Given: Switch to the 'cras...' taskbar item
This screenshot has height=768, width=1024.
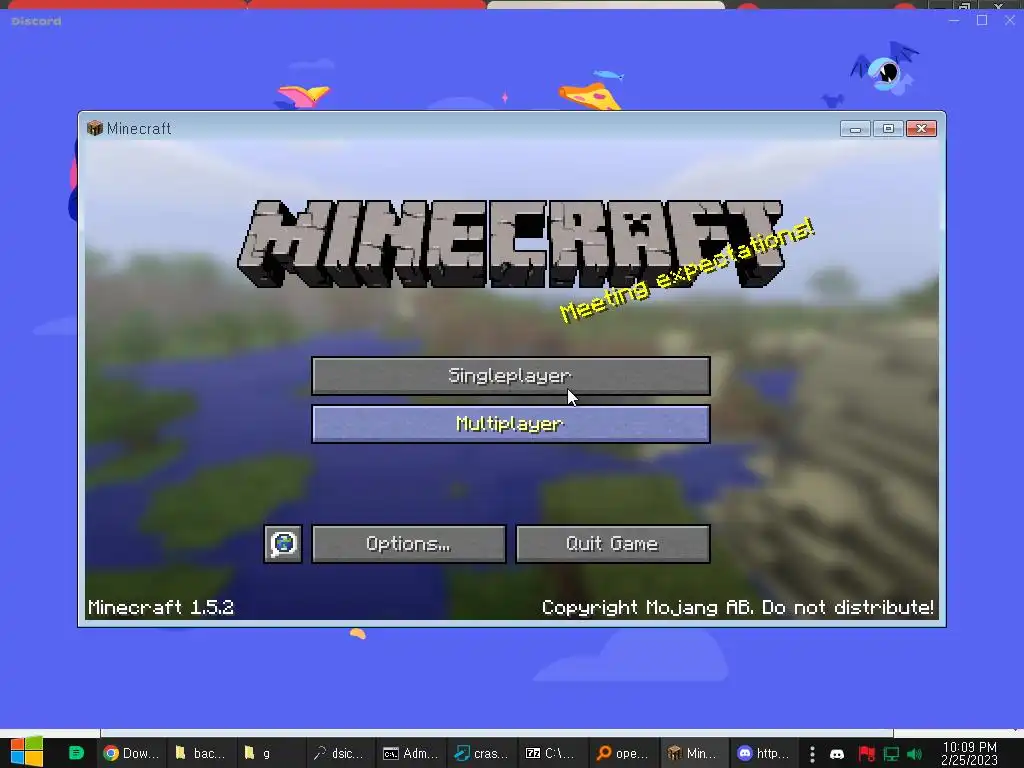Looking at the screenshot, I should pos(481,753).
